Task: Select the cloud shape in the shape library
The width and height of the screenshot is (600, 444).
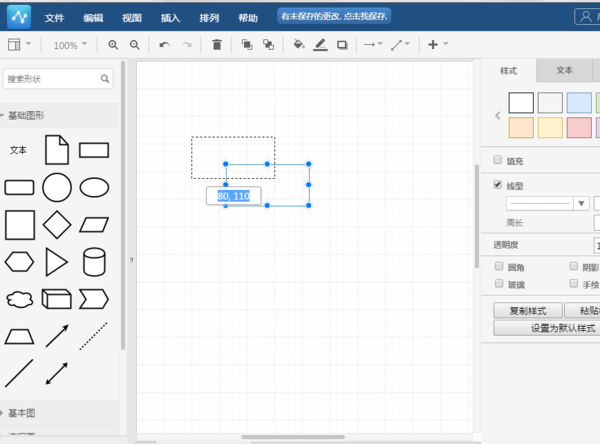Action: tap(19, 299)
